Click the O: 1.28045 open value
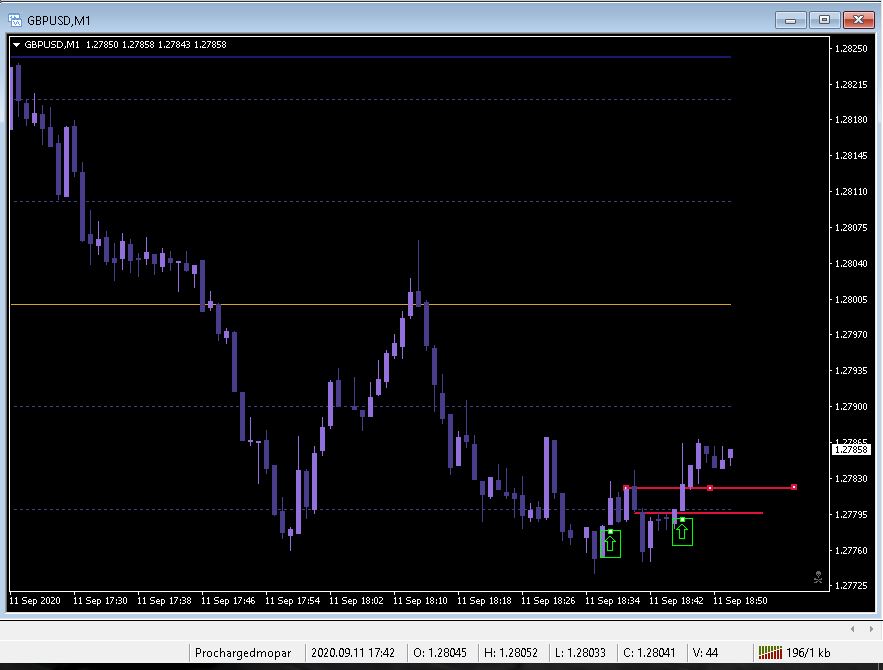 click(x=440, y=653)
